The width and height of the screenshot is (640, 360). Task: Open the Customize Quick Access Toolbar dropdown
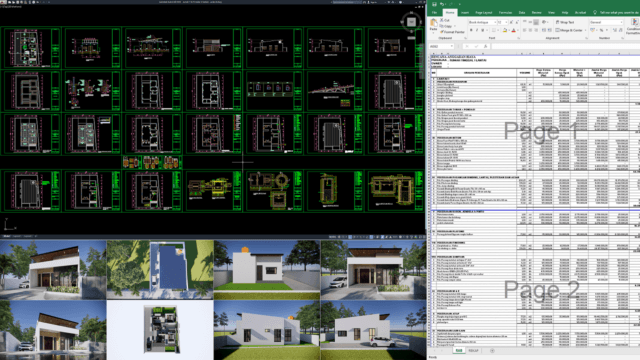(460, 4)
